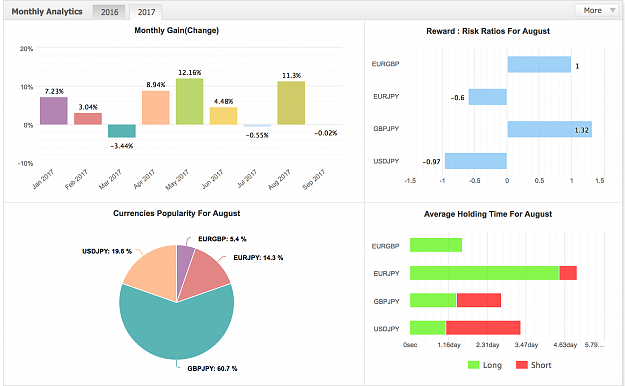Click the Feb 2017 red gain bar
This screenshot has width=625, height=386.
pos(88,119)
